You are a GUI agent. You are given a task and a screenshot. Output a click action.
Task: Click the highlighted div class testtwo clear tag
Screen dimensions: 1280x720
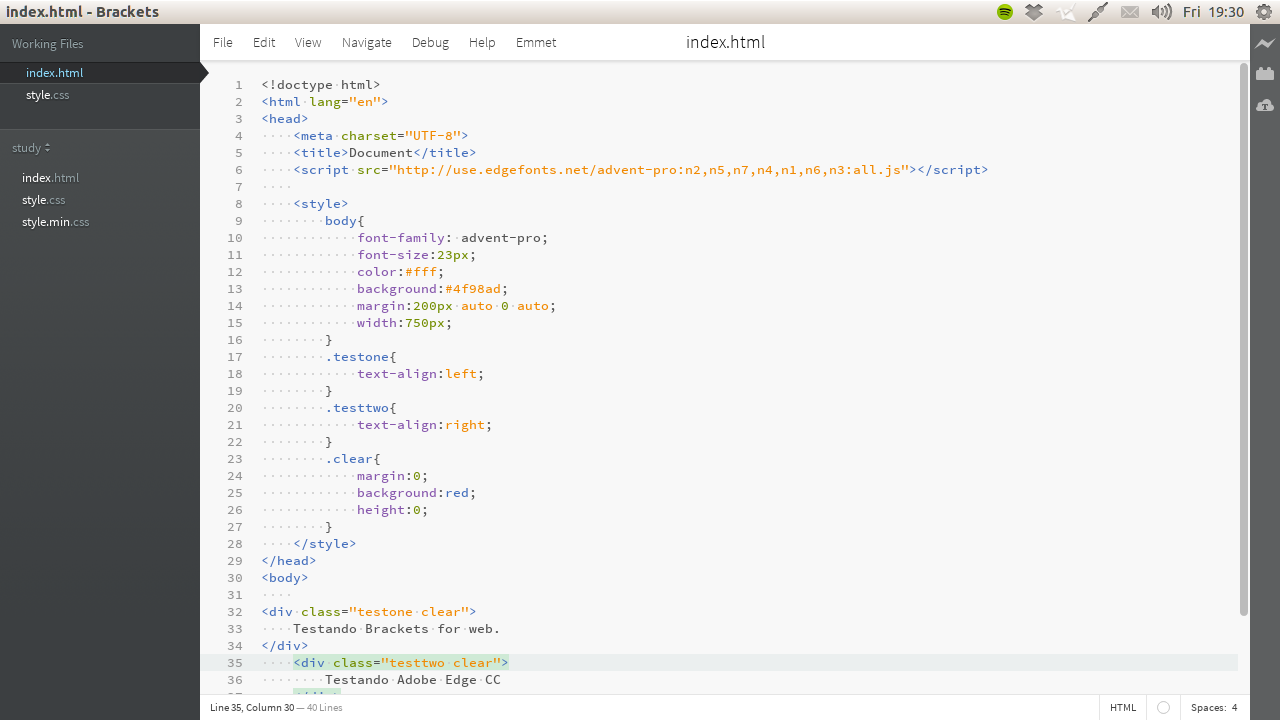click(x=401, y=663)
